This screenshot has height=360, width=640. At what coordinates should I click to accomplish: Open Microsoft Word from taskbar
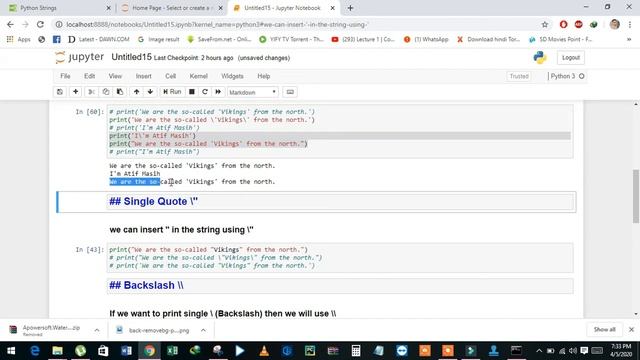coord(126,351)
